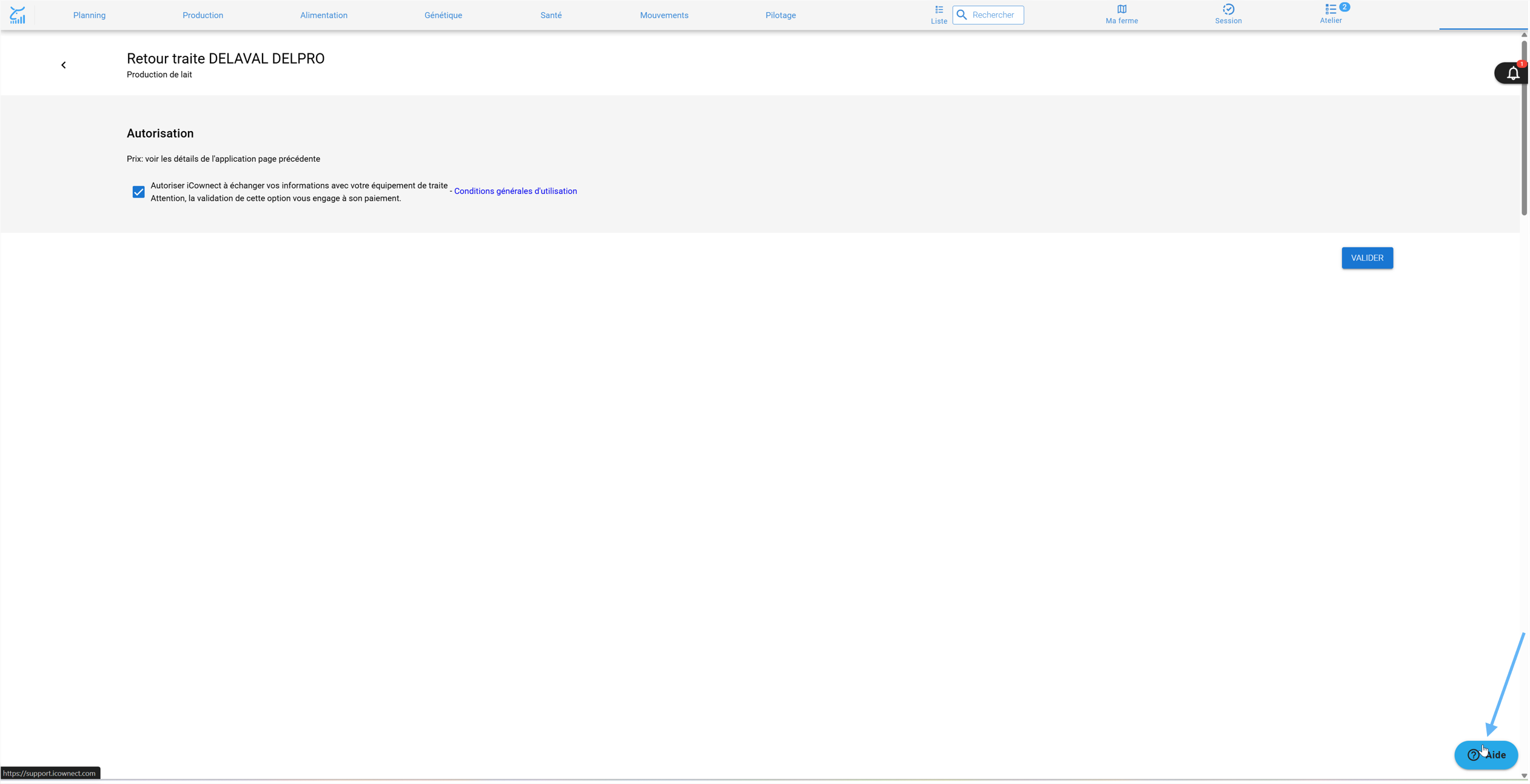Open the notifications bell
Image resolution: width=1530 pixels, height=784 pixels.
click(1512, 73)
